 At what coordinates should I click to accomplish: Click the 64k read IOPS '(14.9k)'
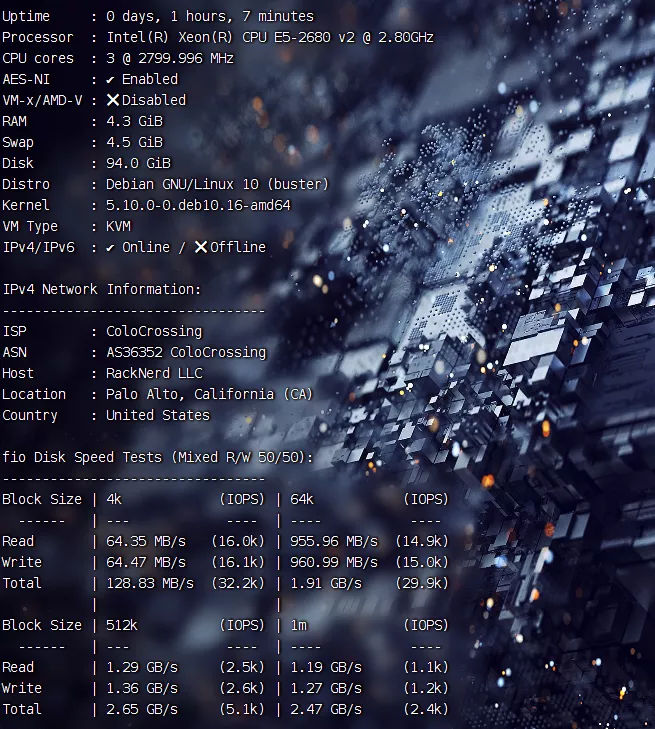tap(422, 541)
